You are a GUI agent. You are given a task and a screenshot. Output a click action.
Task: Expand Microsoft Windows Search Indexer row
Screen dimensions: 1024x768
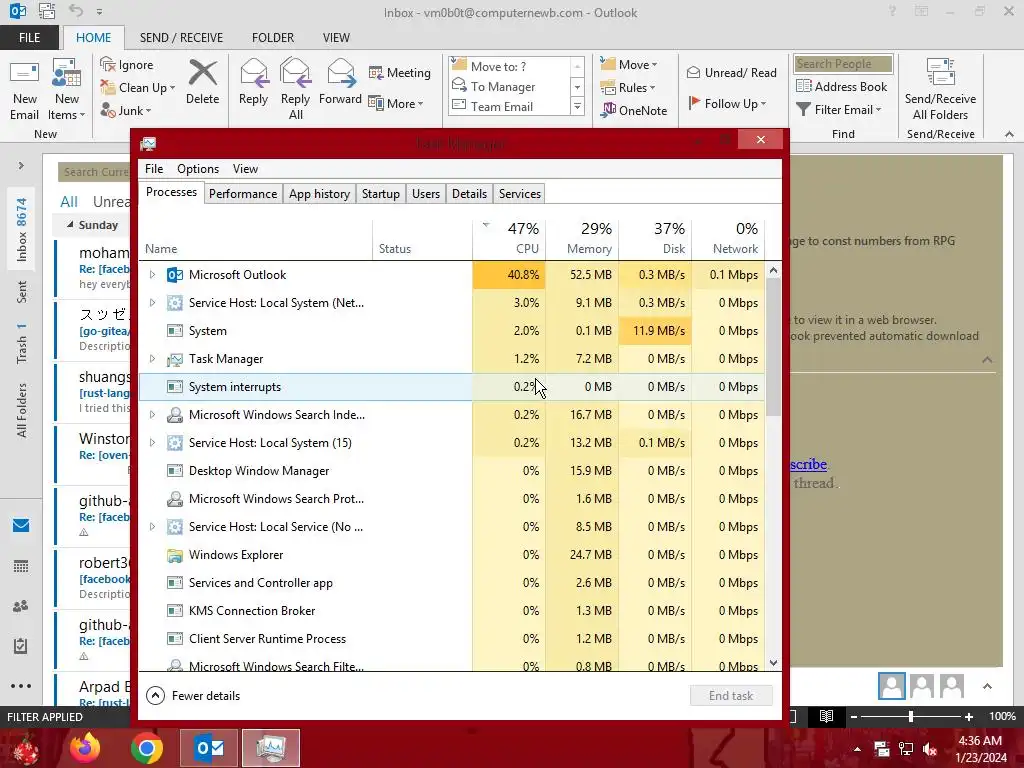click(152, 415)
